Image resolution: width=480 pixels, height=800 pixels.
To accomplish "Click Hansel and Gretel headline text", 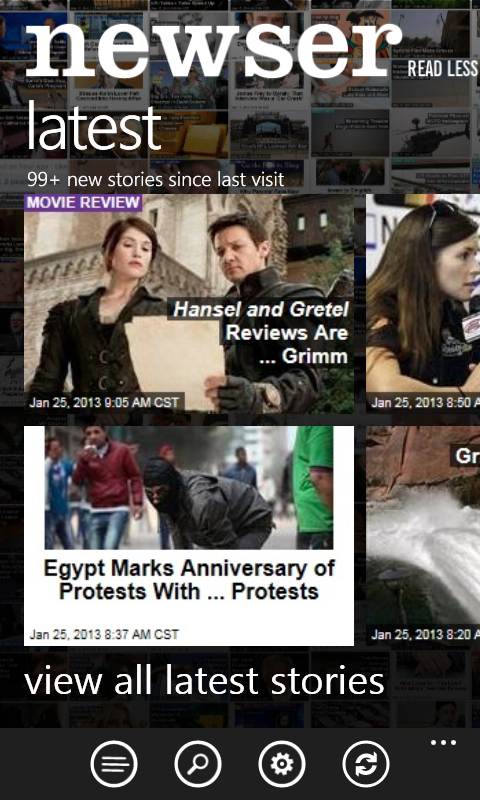I will pos(261,333).
